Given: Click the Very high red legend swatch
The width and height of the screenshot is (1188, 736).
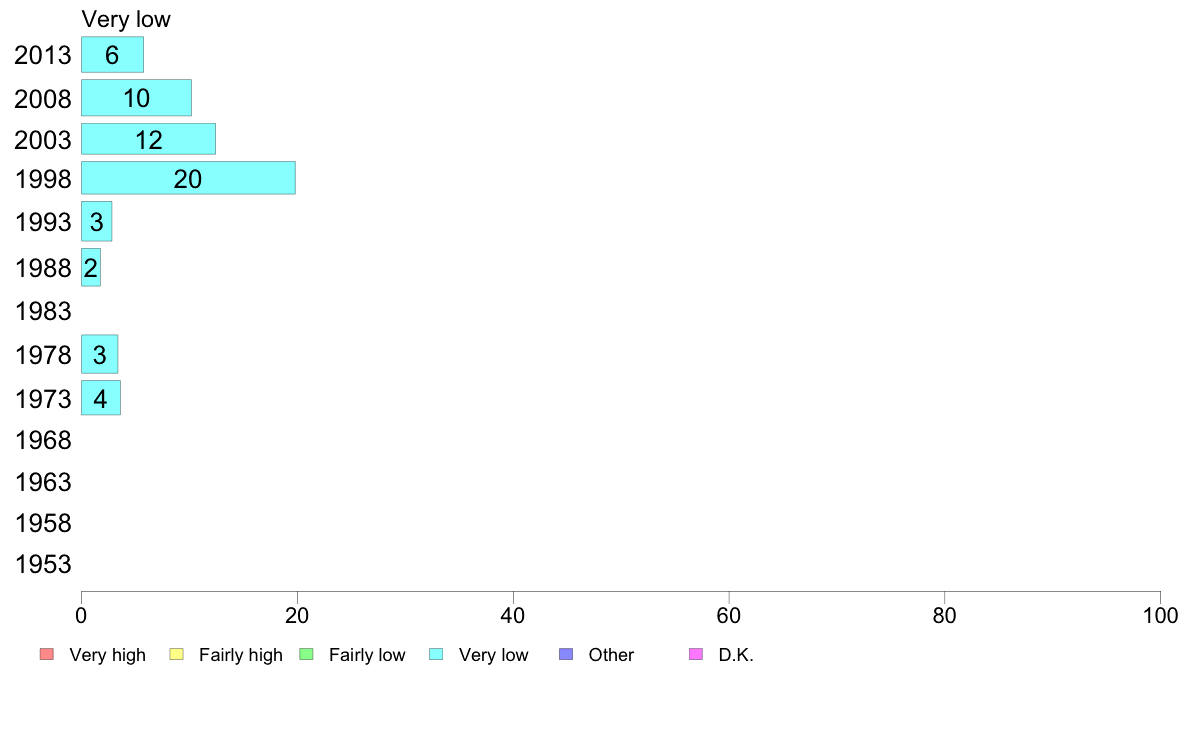Looking at the screenshot, I should (x=47, y=654).
